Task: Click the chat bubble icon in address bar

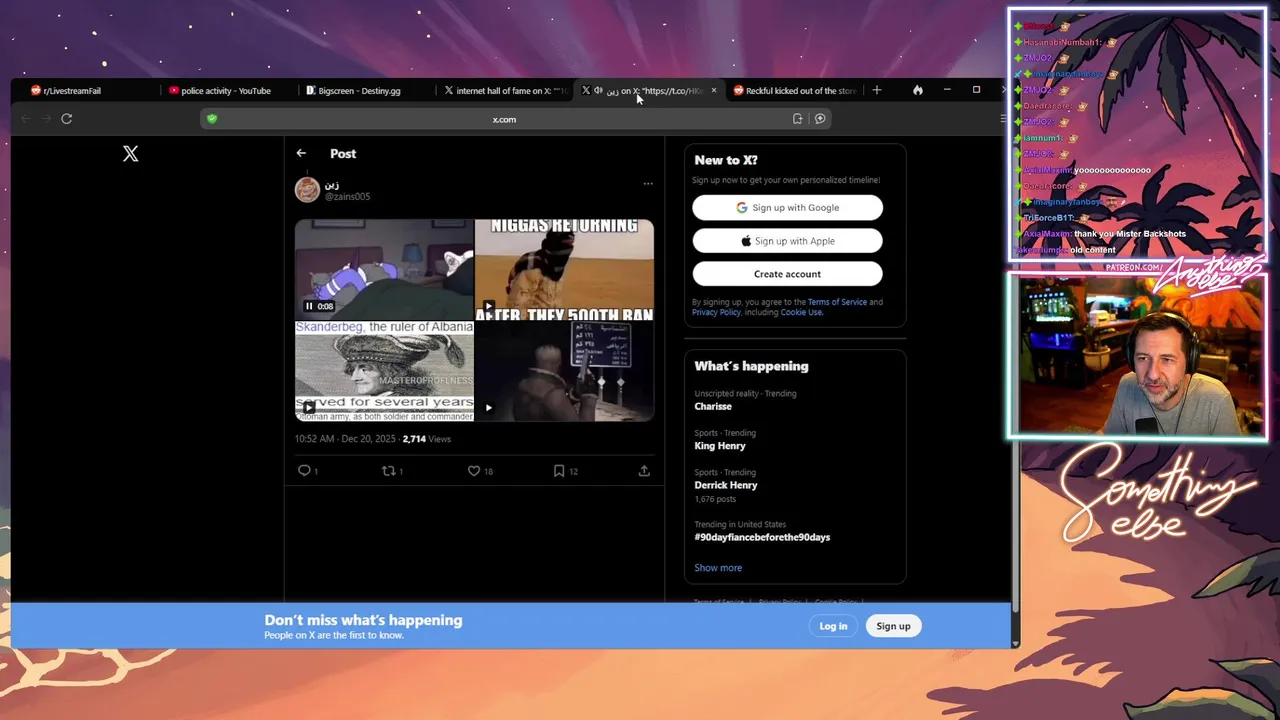Action: click(x=820, y=119)
